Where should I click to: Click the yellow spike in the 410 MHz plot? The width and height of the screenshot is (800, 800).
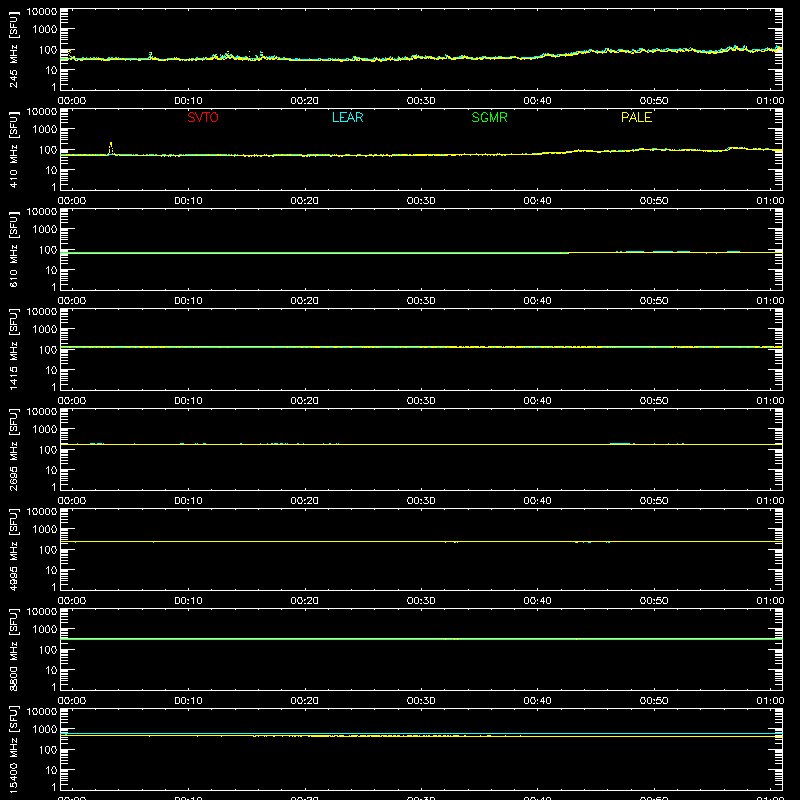pos(111,148)
